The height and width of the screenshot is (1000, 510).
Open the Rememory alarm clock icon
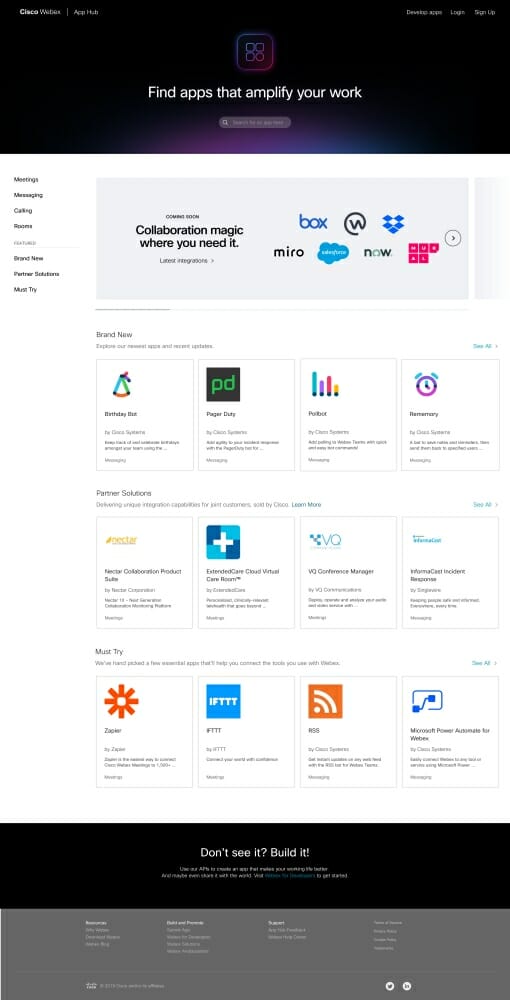pyautogui.click(x=426, y=384)
